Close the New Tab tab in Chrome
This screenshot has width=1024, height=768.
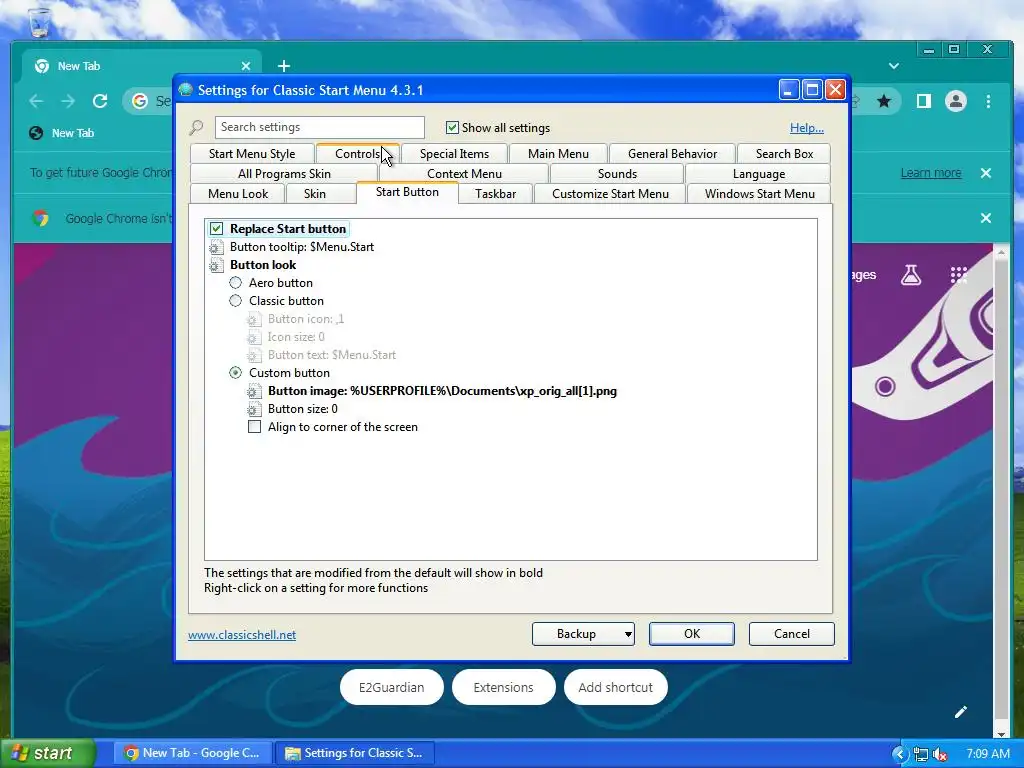(x=246, y=66)
